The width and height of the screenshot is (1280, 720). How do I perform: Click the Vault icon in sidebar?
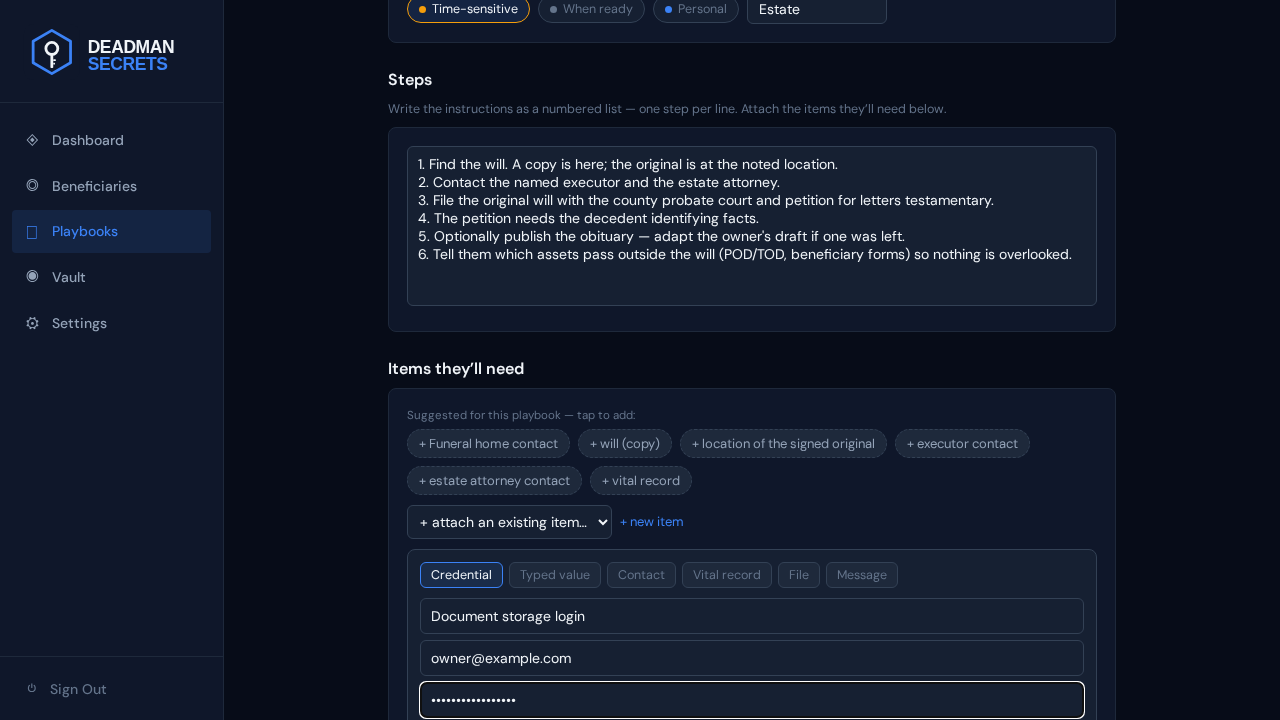coord(32,276)
